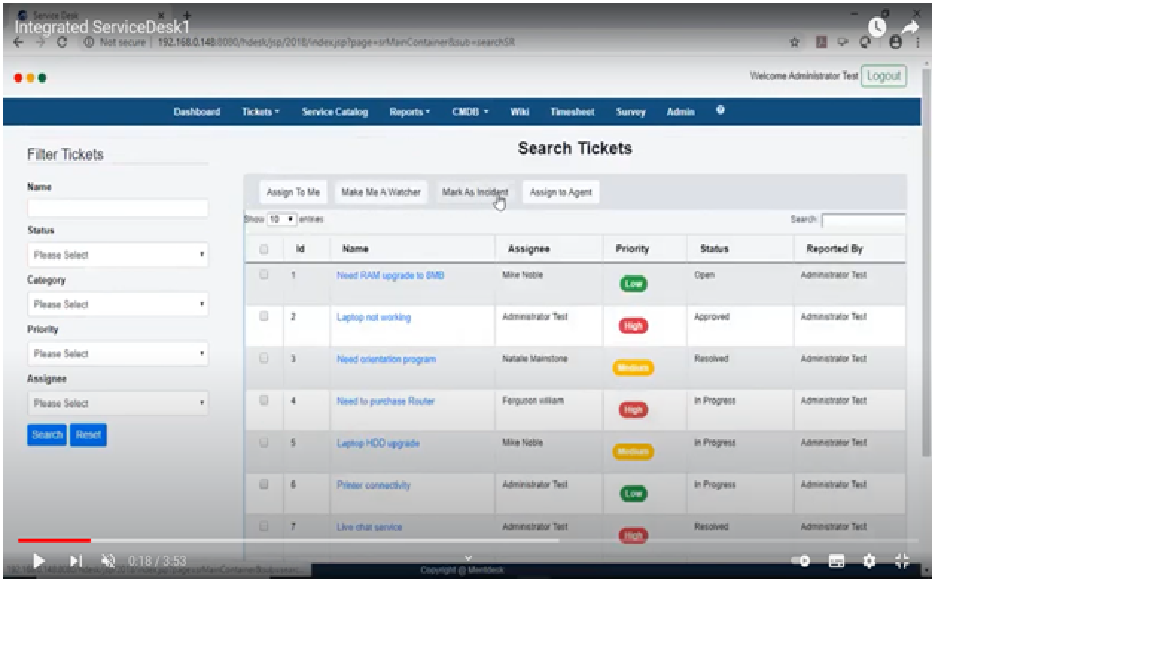
Task: Open the Wiki page
Action: pyautogui.click(x=519, y=112)
